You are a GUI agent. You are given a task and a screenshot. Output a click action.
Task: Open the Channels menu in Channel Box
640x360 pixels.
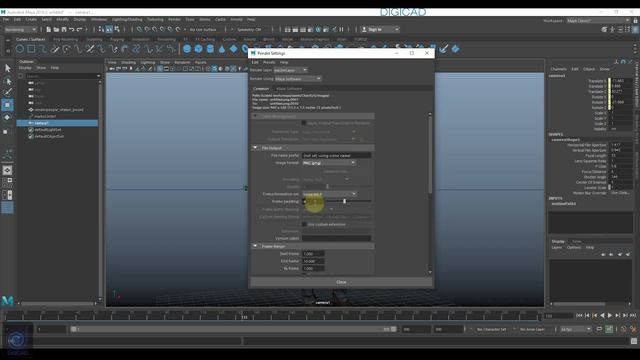click(558, 69)
